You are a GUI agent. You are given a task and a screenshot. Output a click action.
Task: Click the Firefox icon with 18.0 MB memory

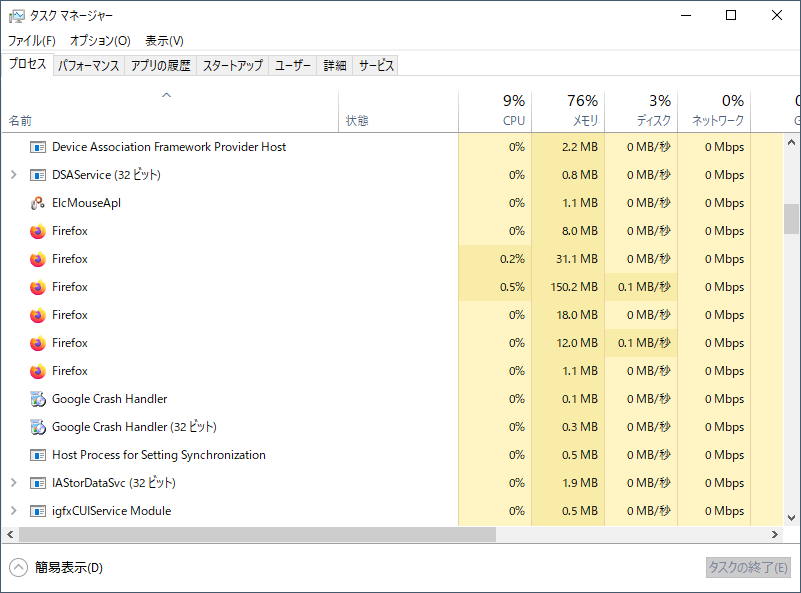(38, 316)
